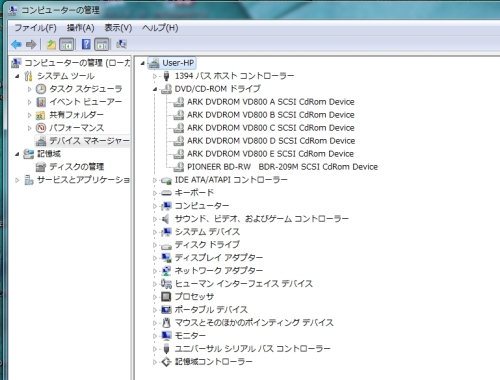Image resolution: width=500 pixels, height=380 pixels.
Task: Click the Back arrow toolbar icon
Action: point(16,44)
